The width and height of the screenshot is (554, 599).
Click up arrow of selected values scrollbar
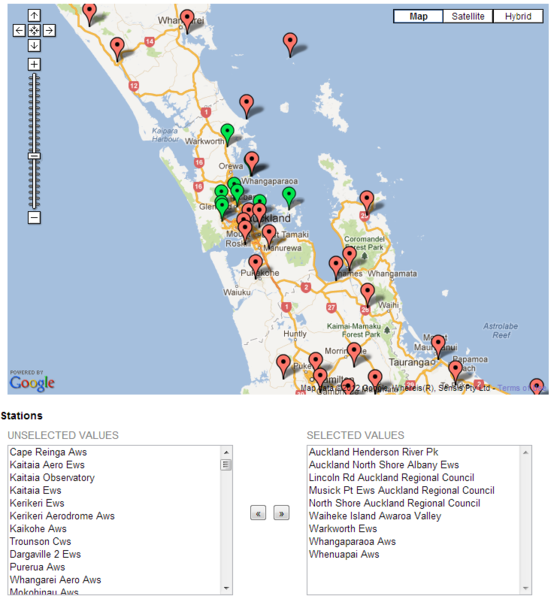[525, 452]
